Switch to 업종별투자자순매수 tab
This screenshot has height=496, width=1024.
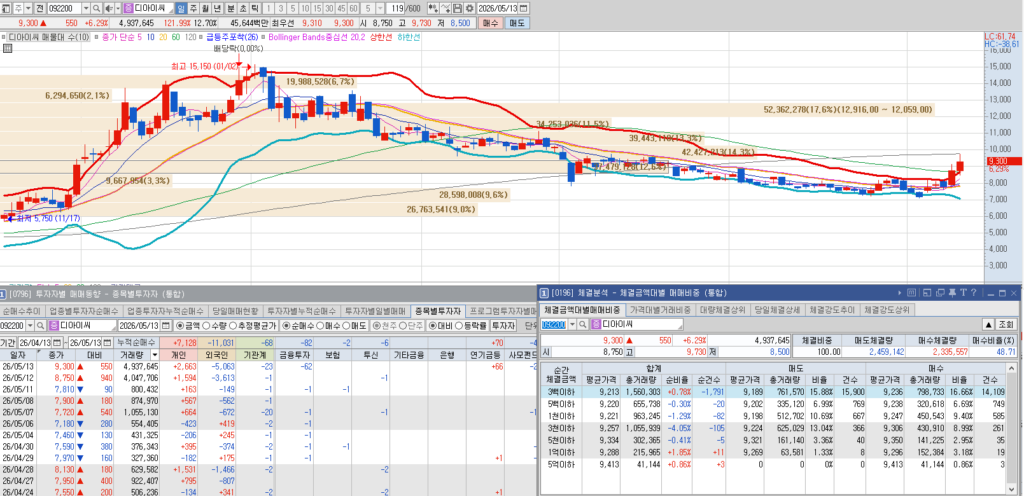click(x=84, y=311)
